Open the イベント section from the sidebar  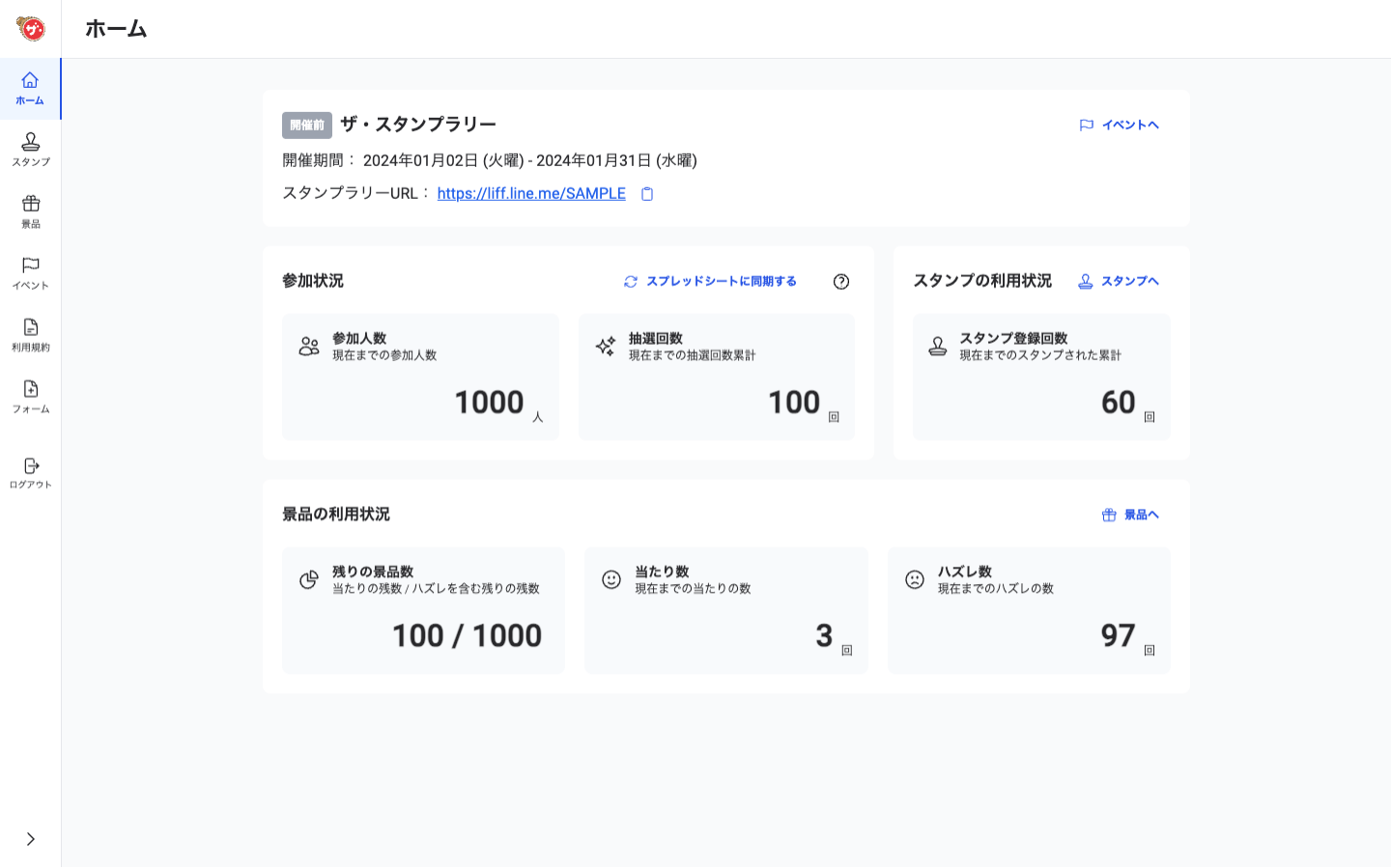[x=30, y=274]
